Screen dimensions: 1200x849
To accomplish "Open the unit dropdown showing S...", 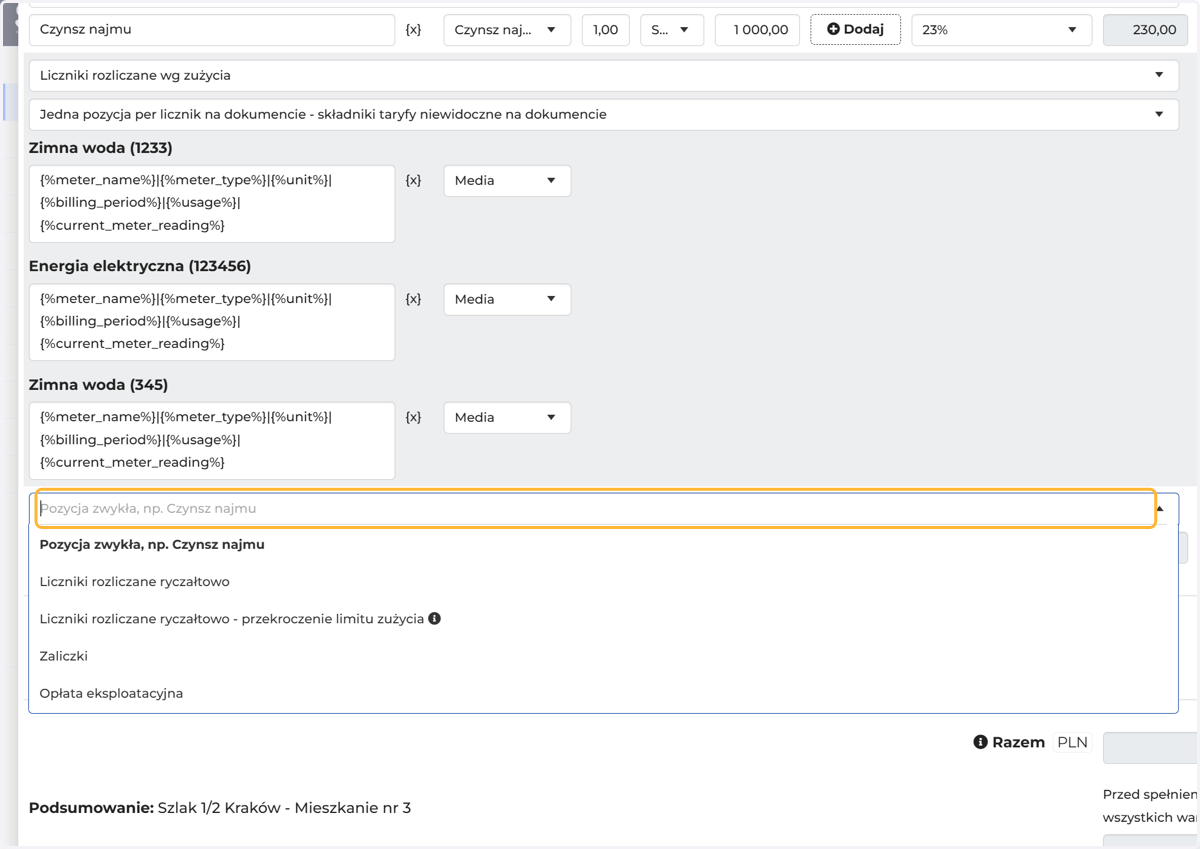I will 672,30.
